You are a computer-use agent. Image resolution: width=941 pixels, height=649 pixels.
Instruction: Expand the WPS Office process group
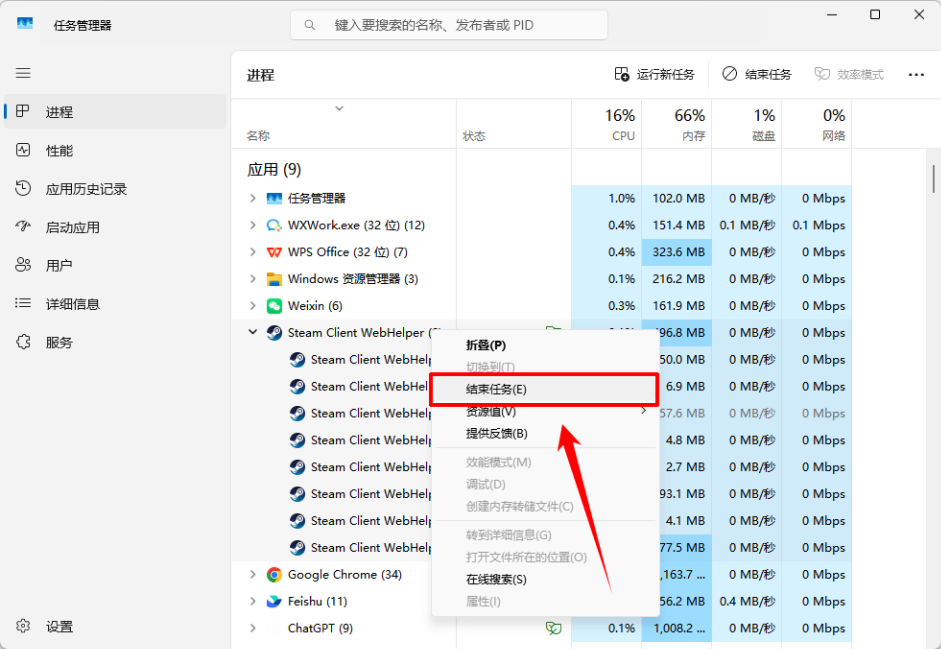click(x=253, y=252)
